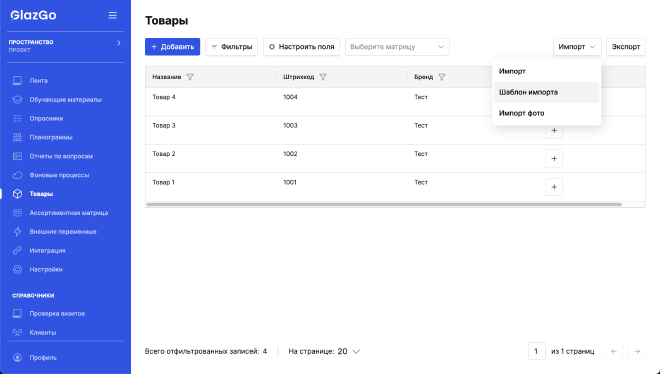This screenshot has height=374, width=660.
Task: Filter by Штрихкод column funnel icon
Action: [x=323, y=77]
